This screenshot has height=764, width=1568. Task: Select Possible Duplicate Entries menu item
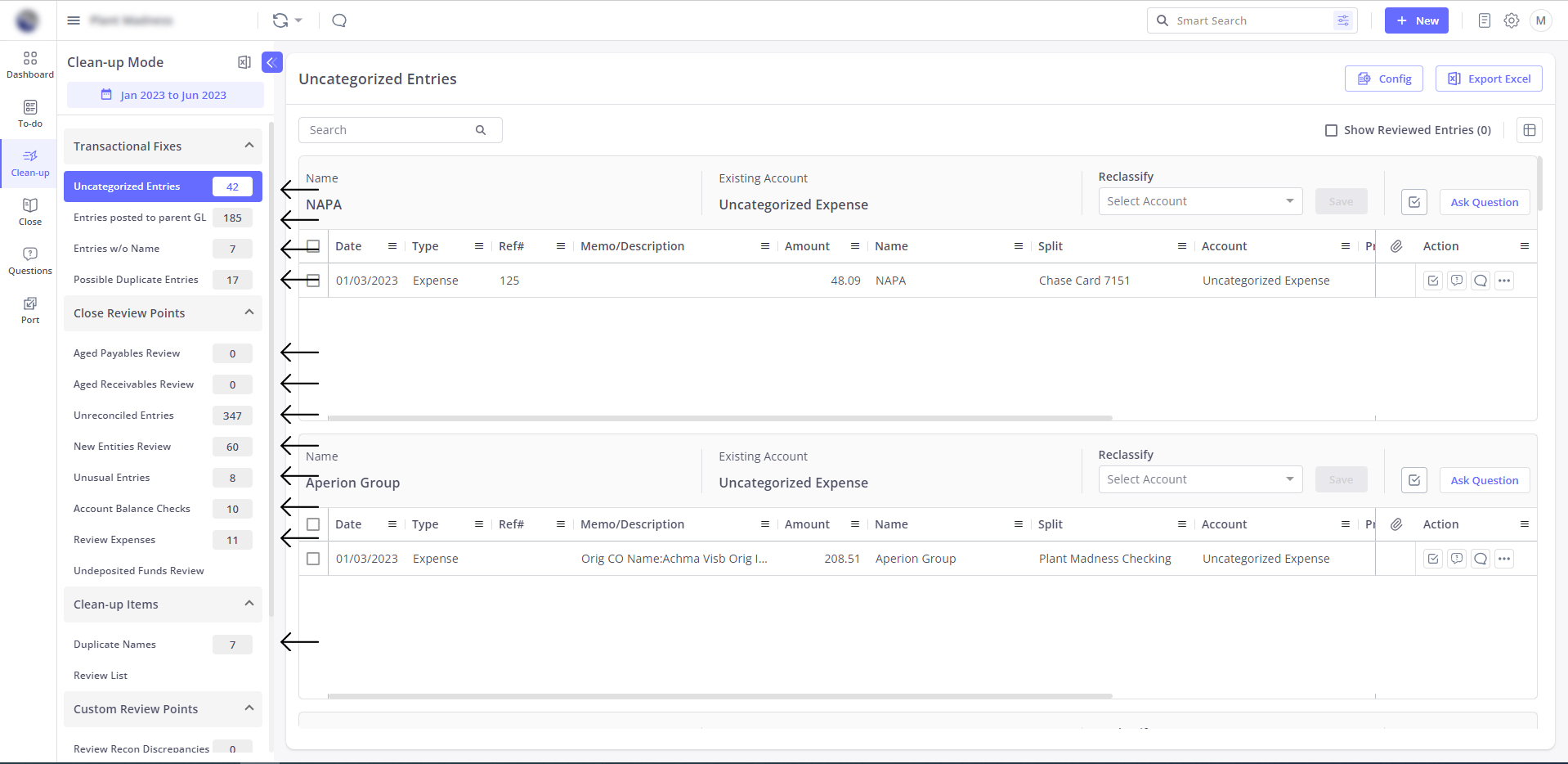coord(136,280)
